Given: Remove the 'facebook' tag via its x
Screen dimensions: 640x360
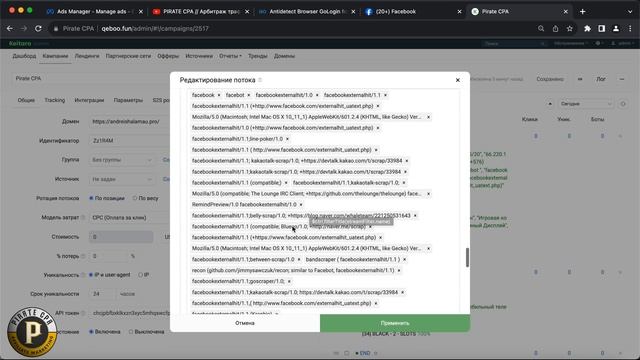Looking at the screenshot, I should tap(219, 95).
